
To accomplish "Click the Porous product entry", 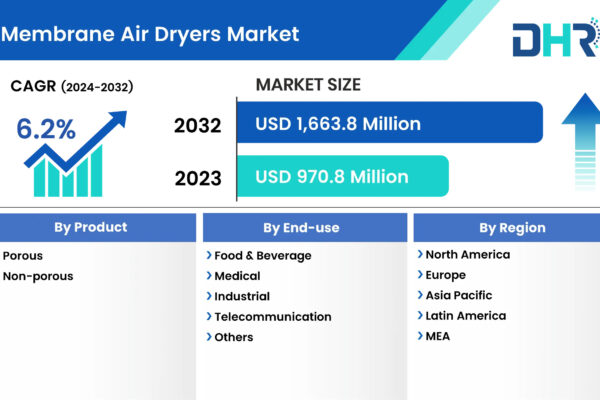I will tap(23, 256).
